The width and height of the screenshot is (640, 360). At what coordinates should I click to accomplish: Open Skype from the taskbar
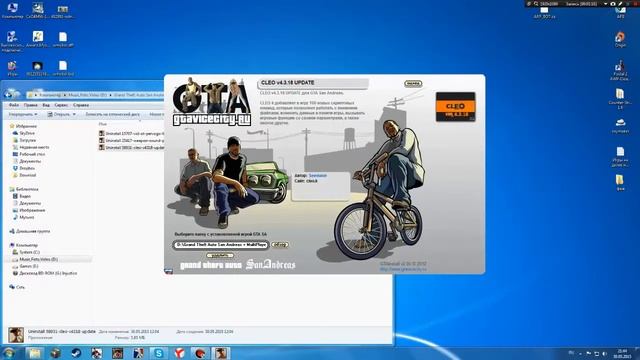(x=159, y=353)
